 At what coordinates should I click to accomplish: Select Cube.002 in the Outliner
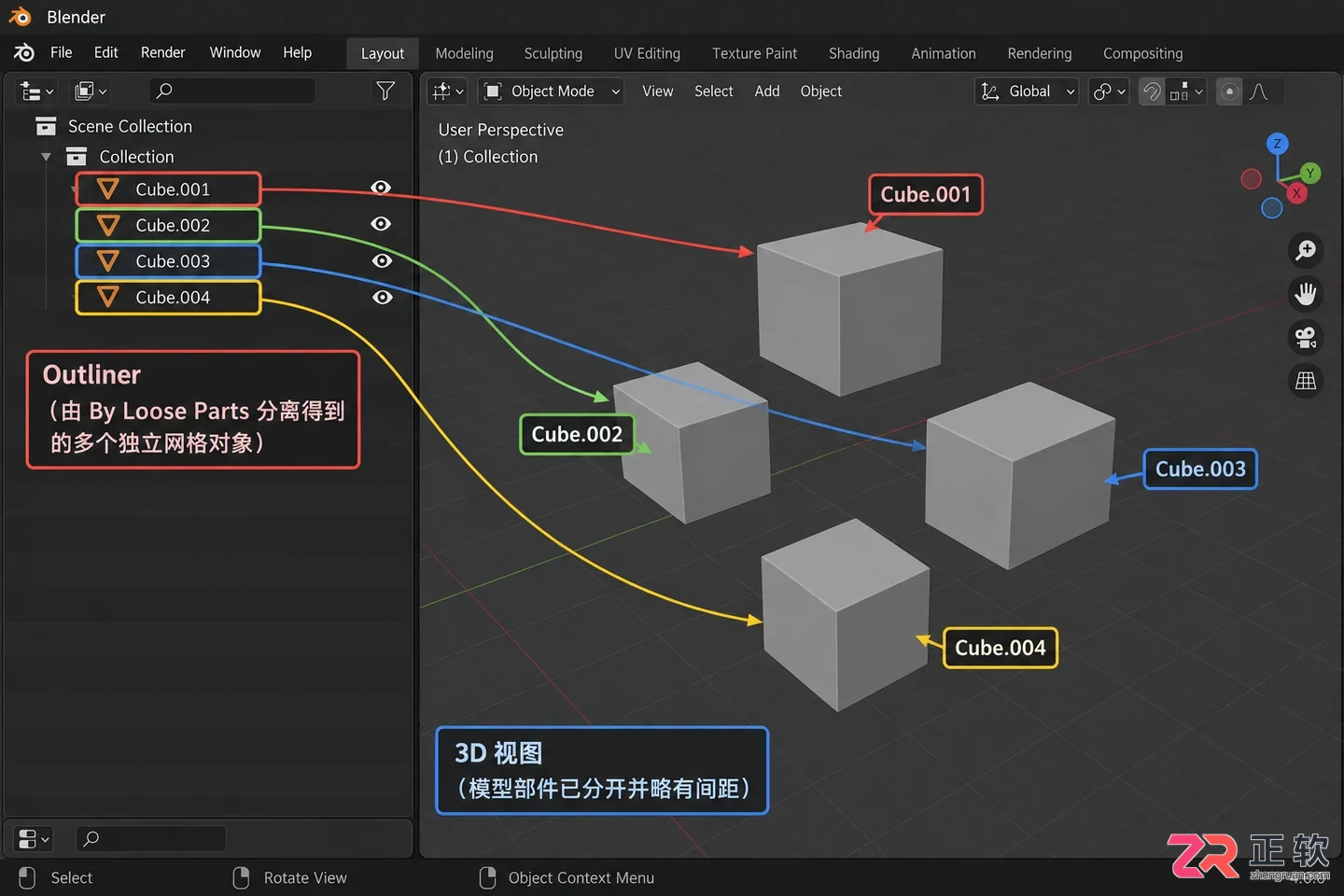pyautogui.click(x=168, y=225)
